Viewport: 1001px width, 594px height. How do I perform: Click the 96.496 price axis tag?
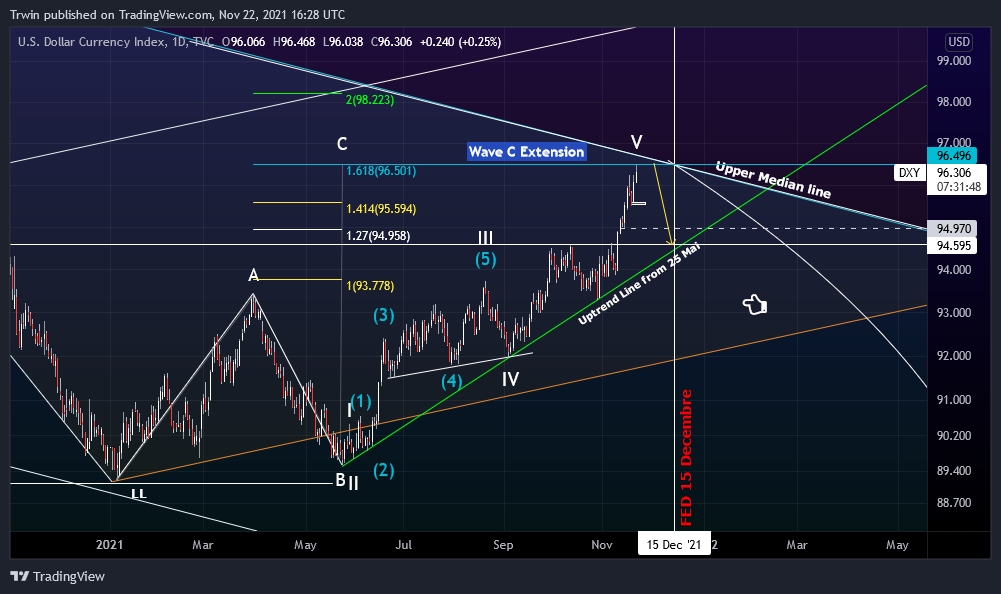(x=954, y=156)
